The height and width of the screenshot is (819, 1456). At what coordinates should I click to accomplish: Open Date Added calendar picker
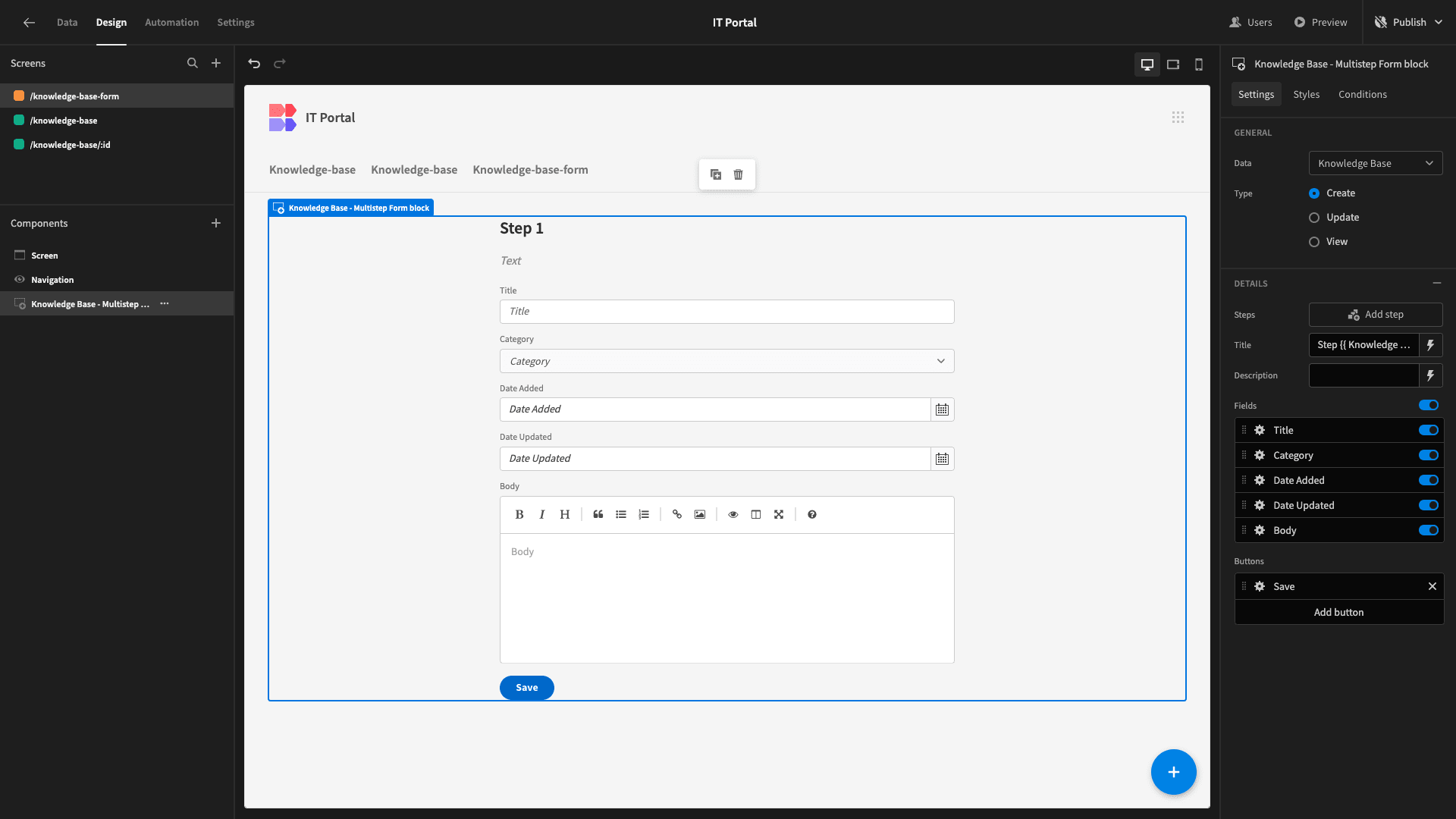click(x=942, y=409)
